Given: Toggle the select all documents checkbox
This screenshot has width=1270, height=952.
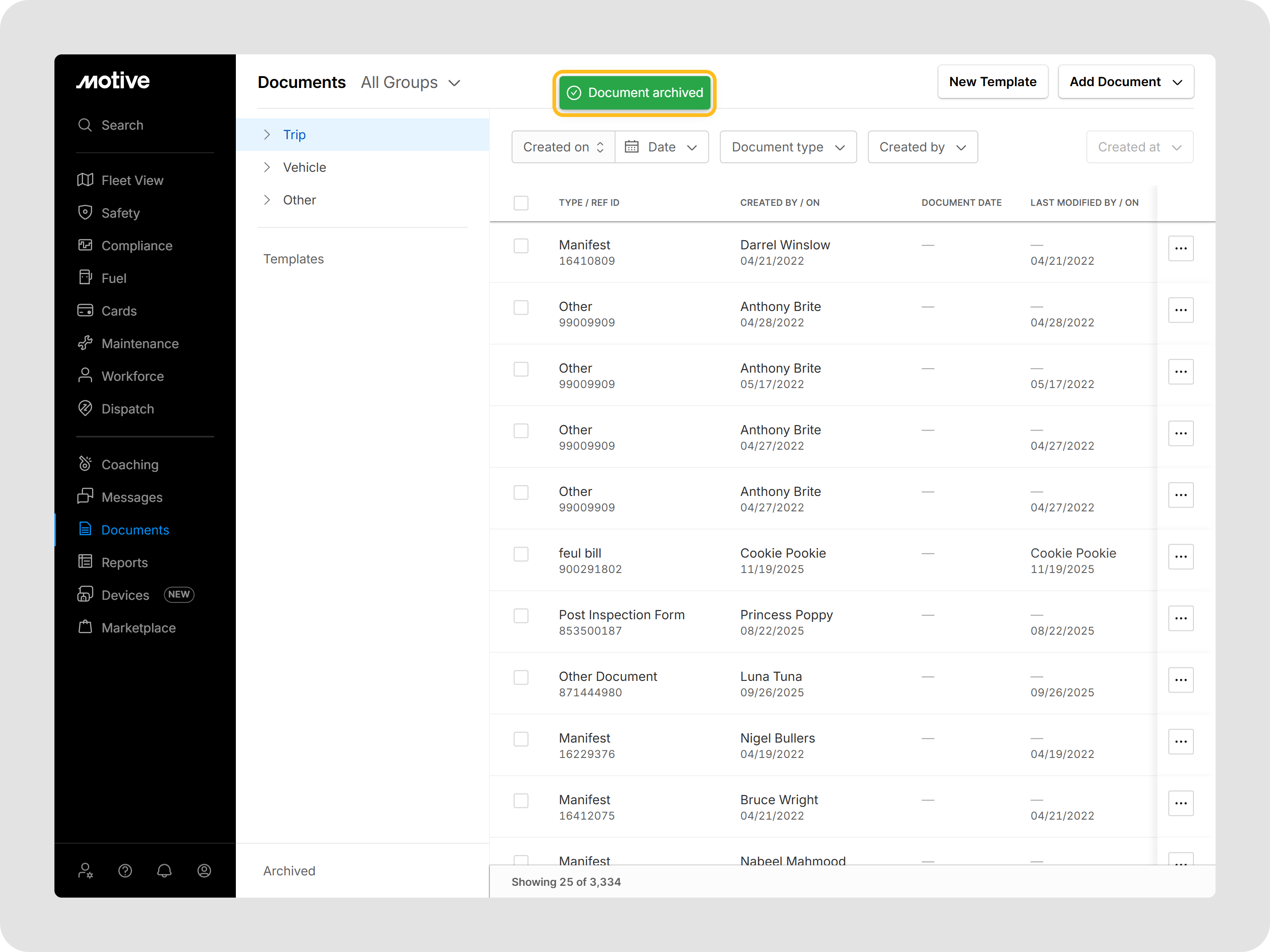Looking at the screenshot, I should (x=521, y=203).
